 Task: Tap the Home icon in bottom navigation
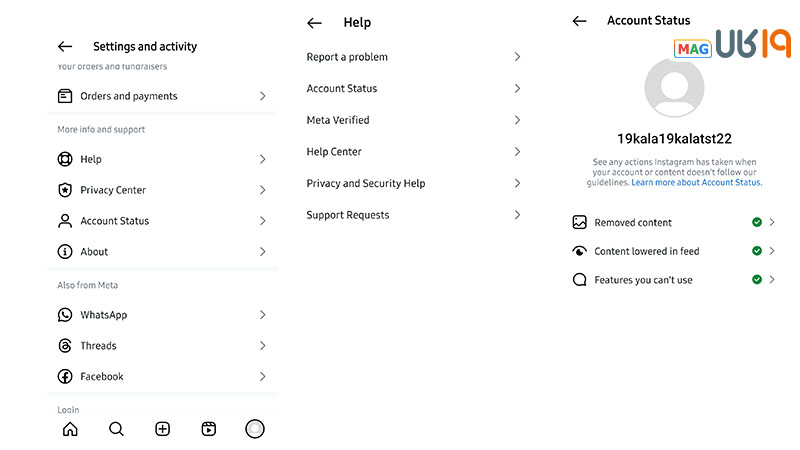tap(70, 429)
